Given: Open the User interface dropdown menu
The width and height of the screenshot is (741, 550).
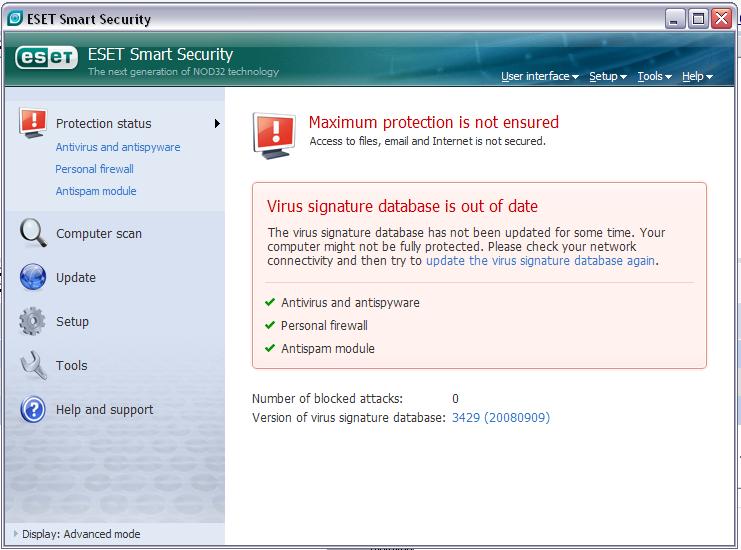Looking at the screenshot, I should 540,77.
